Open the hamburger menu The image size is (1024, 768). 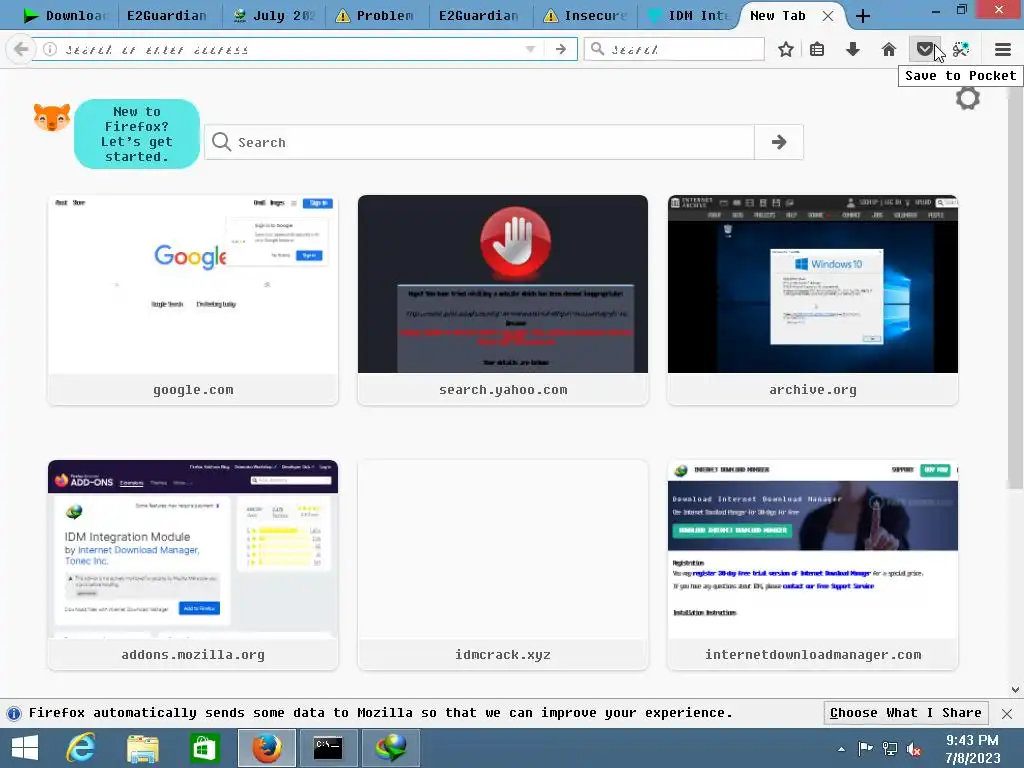[x=1003, y=49]
